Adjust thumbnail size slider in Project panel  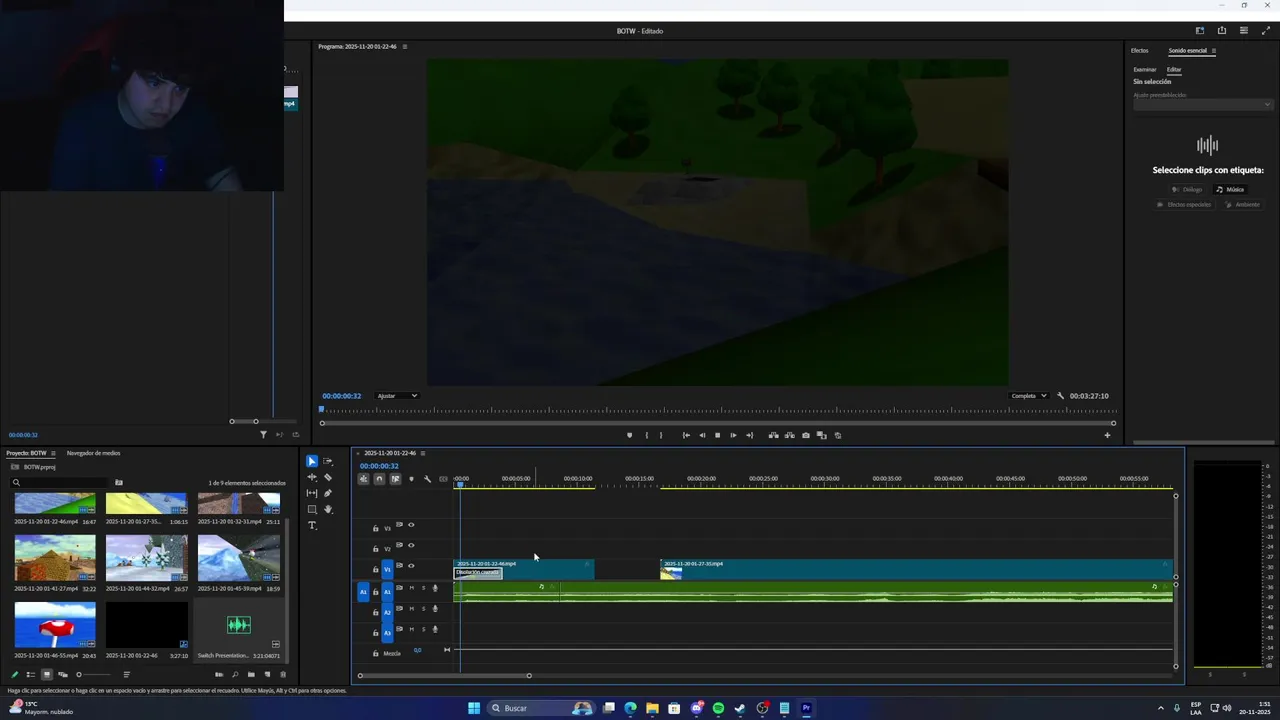pyautogui.click(x=93, y=674)
